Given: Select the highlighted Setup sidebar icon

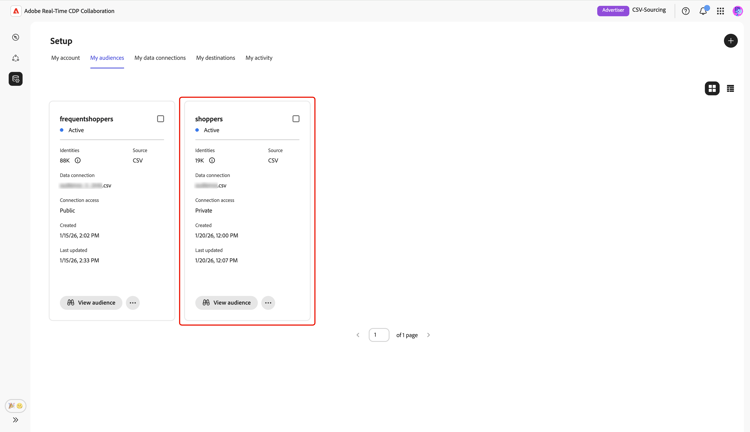Looking at the screenshot, I should (x=16, y=79).
